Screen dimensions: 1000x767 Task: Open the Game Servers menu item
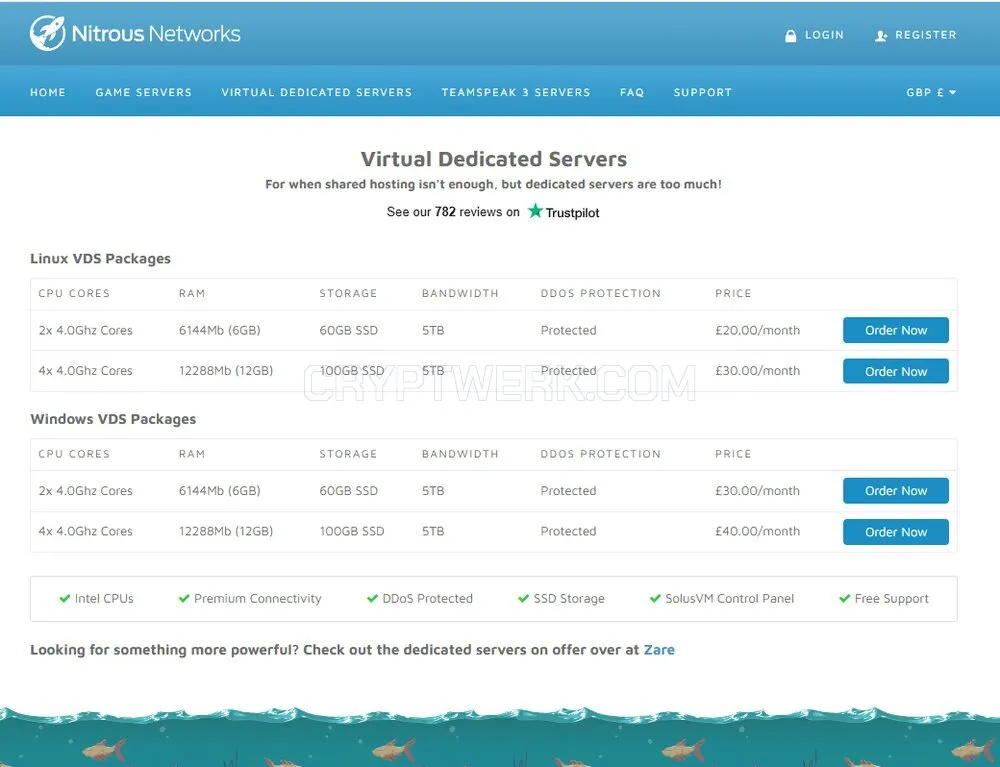coord(143,92)
